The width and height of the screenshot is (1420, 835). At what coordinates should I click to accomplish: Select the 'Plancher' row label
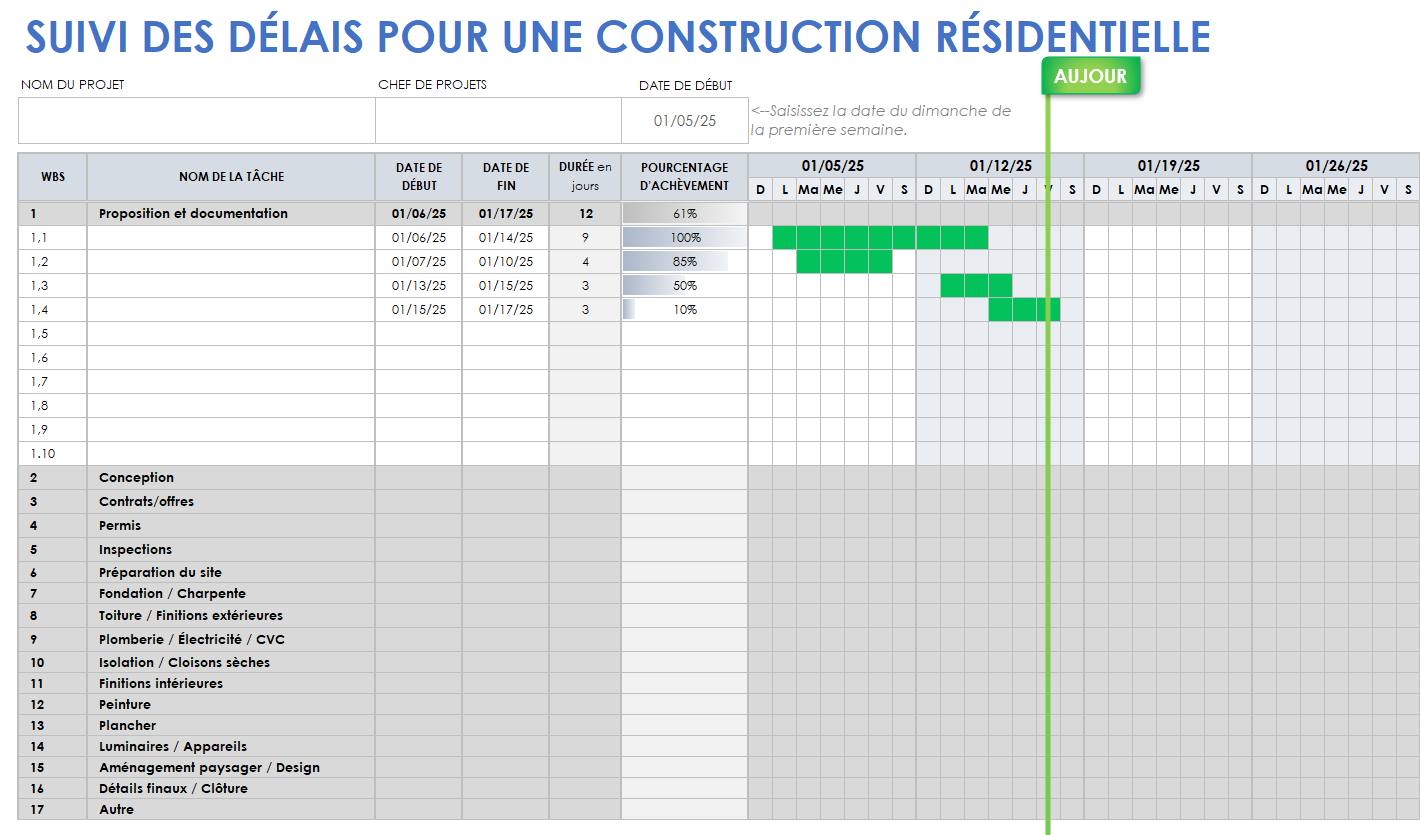tap(127, 726)
